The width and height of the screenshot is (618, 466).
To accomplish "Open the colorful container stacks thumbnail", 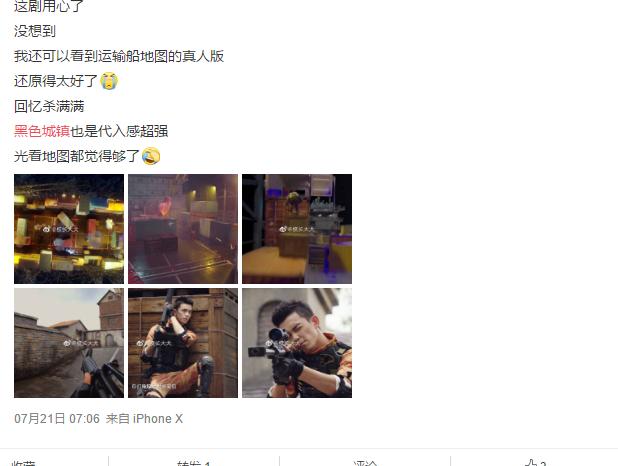I will click(69, 229).
